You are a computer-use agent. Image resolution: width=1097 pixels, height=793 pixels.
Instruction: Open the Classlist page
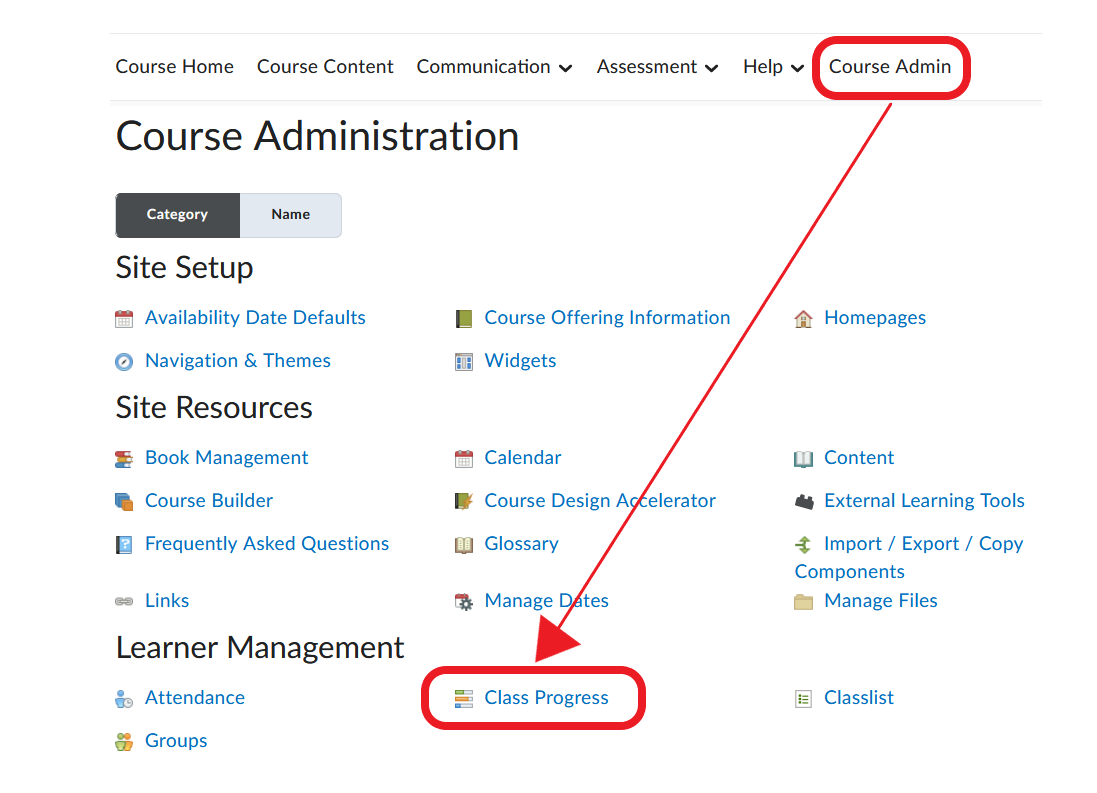860,697
